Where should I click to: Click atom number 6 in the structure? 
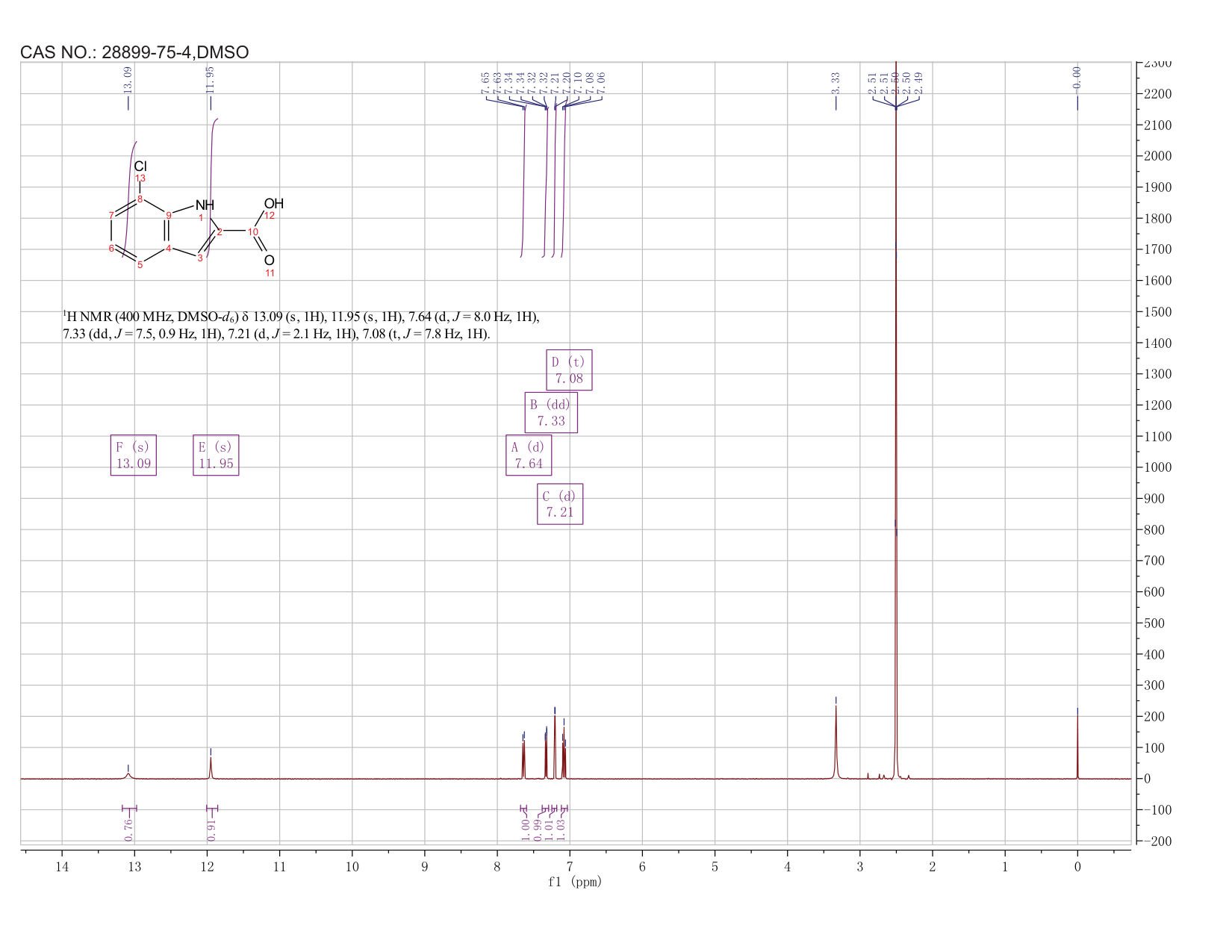(x=111, y=248)
